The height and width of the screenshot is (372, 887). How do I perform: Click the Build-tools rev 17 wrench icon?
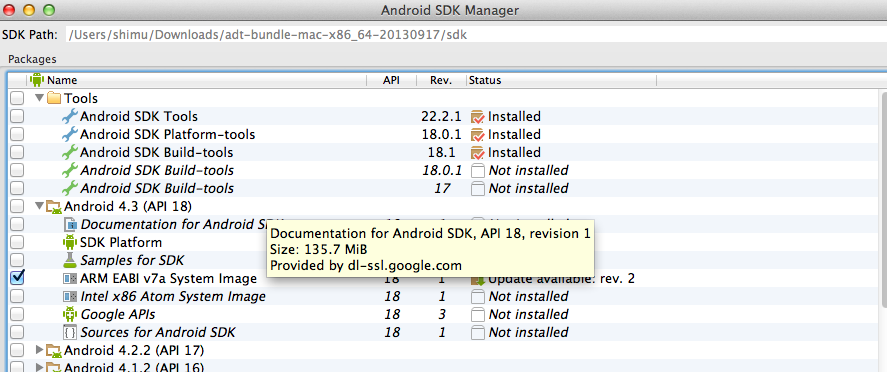pyautogui.click(x=70, y=188)
